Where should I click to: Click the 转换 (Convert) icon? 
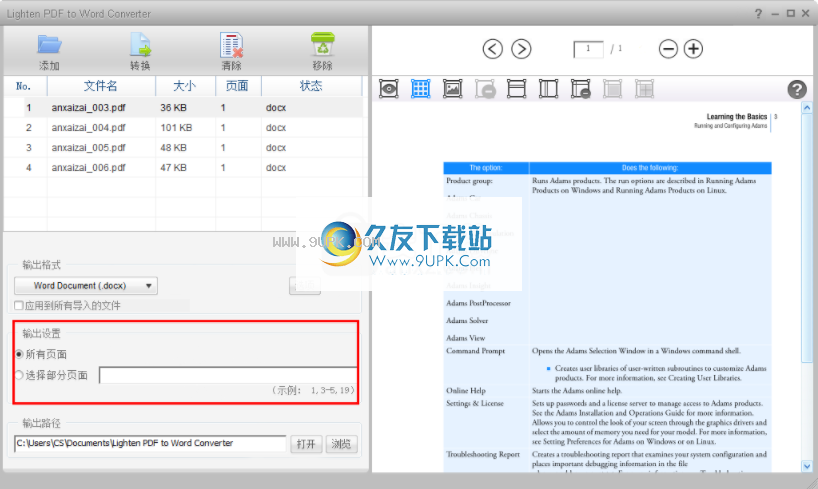coord(140,45)
